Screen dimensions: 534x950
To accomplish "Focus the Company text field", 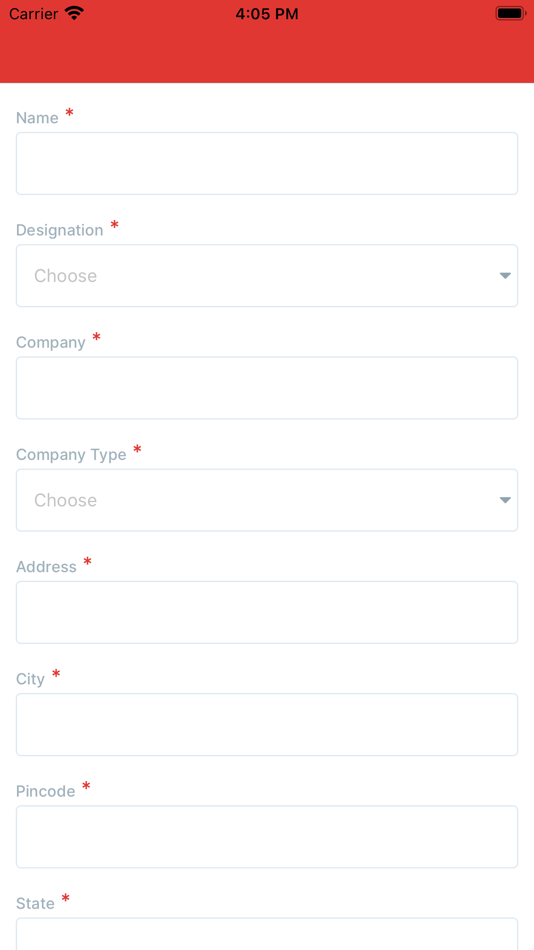I will coord(267,388).
